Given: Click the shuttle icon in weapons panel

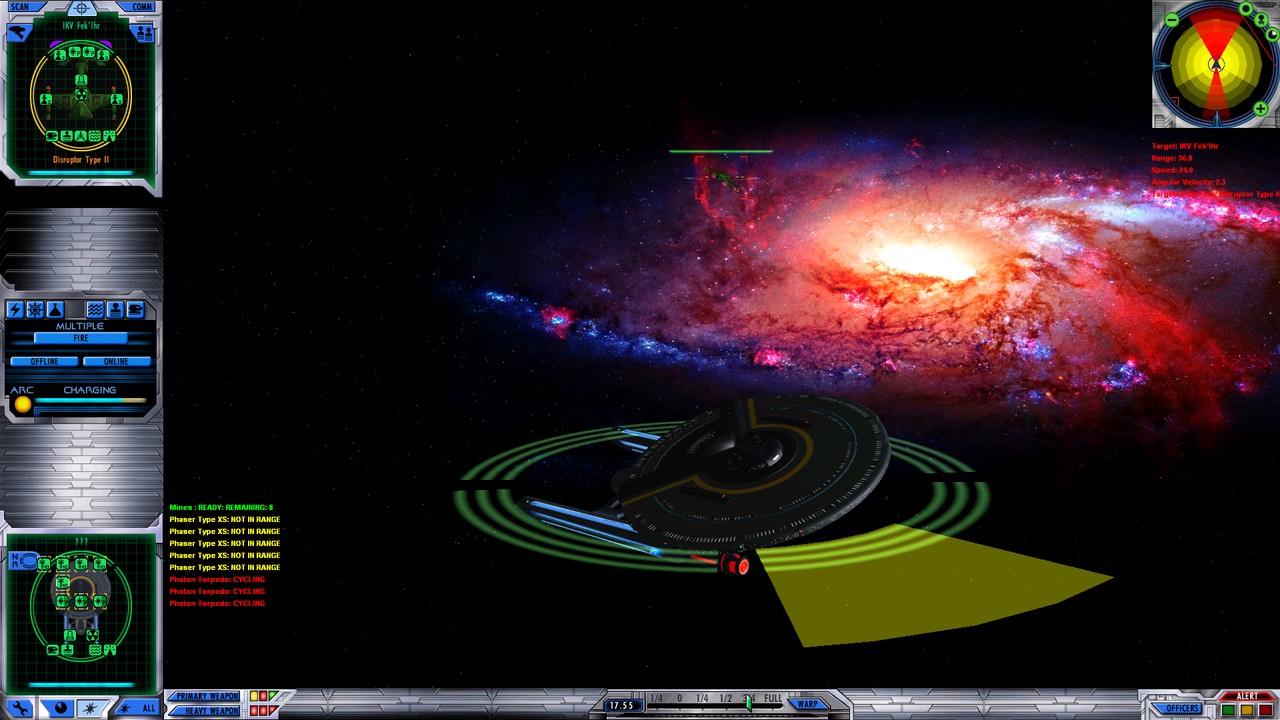Looking at the screenshot, I should click(135, 309).
